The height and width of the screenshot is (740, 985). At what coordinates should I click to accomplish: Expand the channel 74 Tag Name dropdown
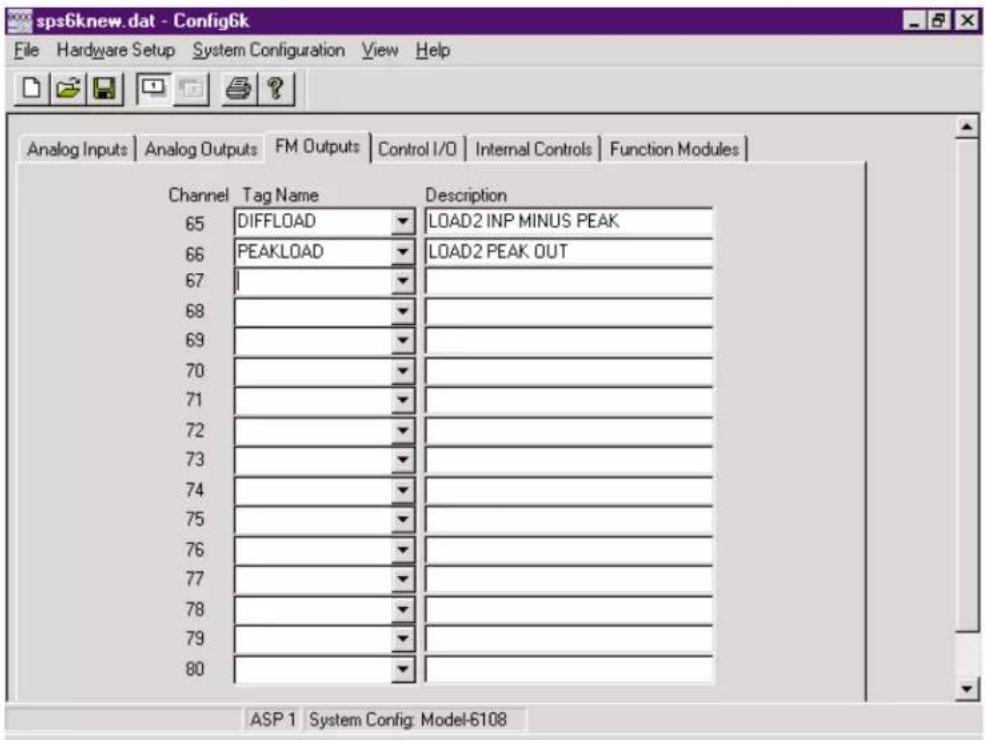point(403,491)
